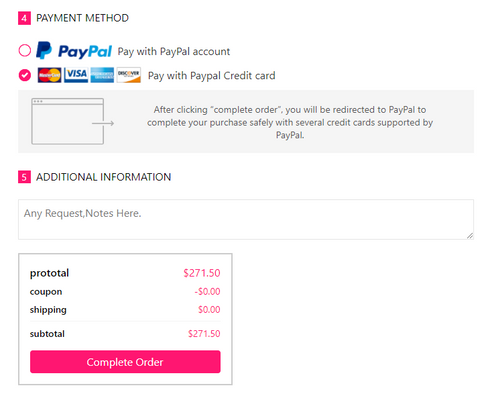Click the coupon discount amount -$0.00

click(207, 292)
